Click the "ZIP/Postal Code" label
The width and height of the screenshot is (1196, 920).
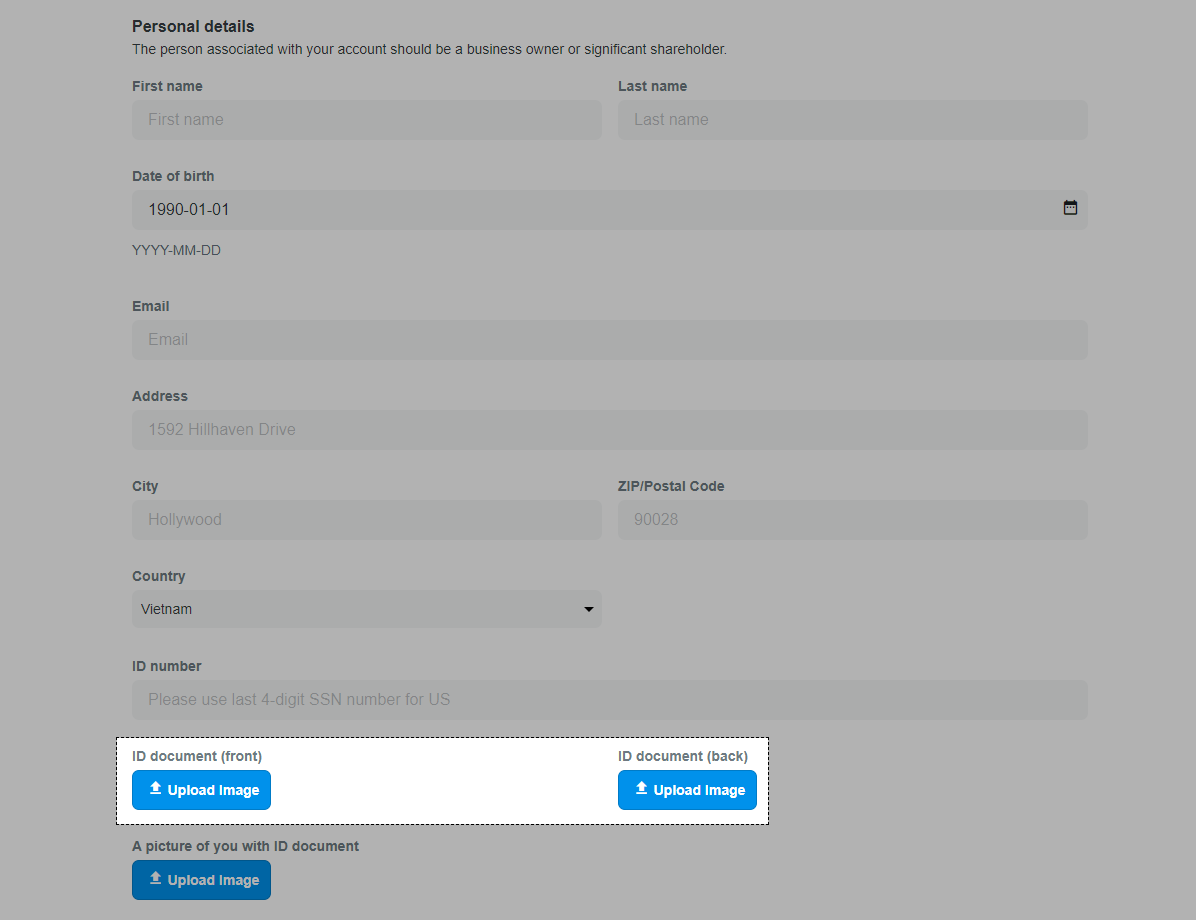(671, 486)
